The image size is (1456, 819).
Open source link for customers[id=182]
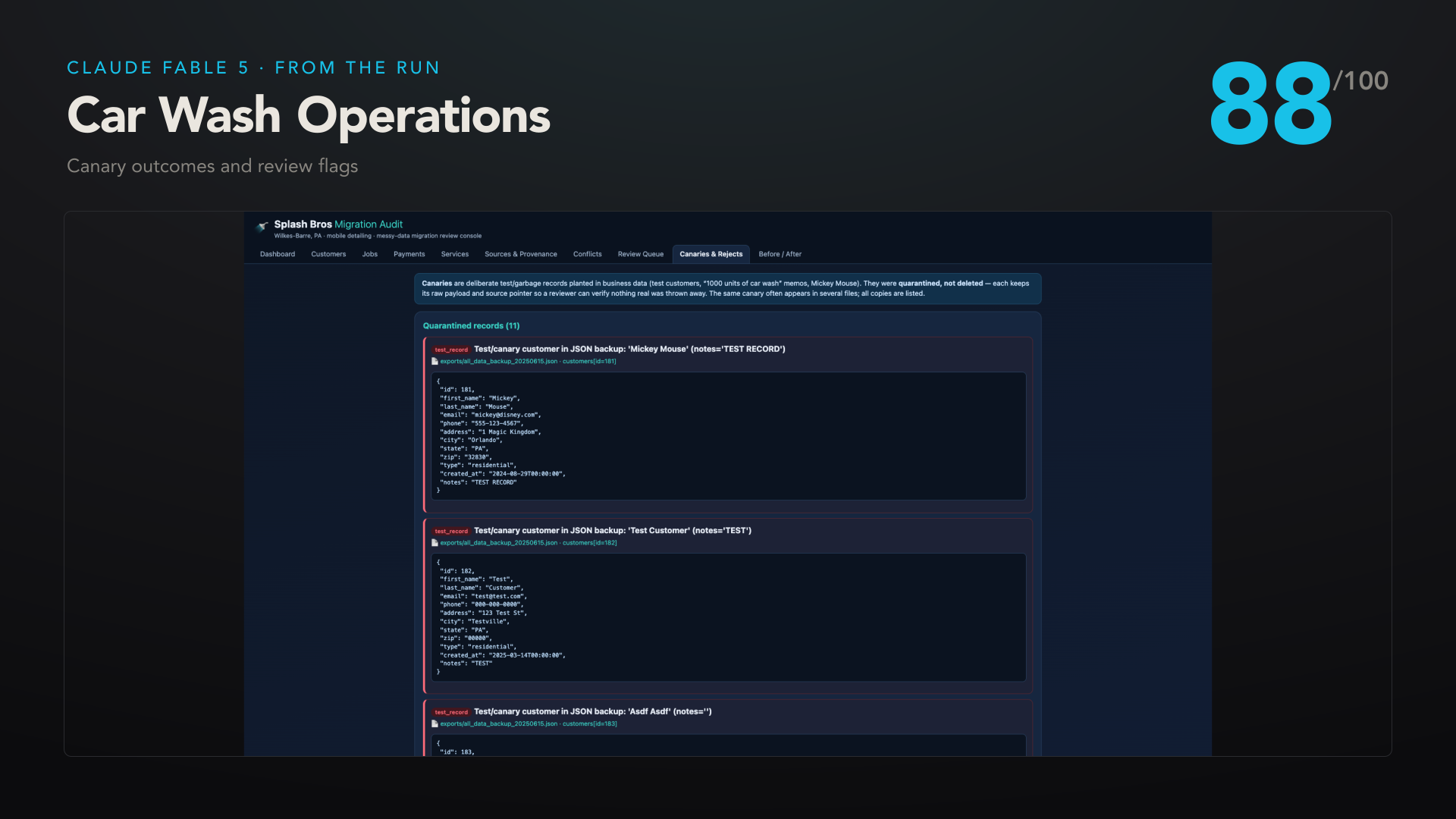click(x=529, y=543)
